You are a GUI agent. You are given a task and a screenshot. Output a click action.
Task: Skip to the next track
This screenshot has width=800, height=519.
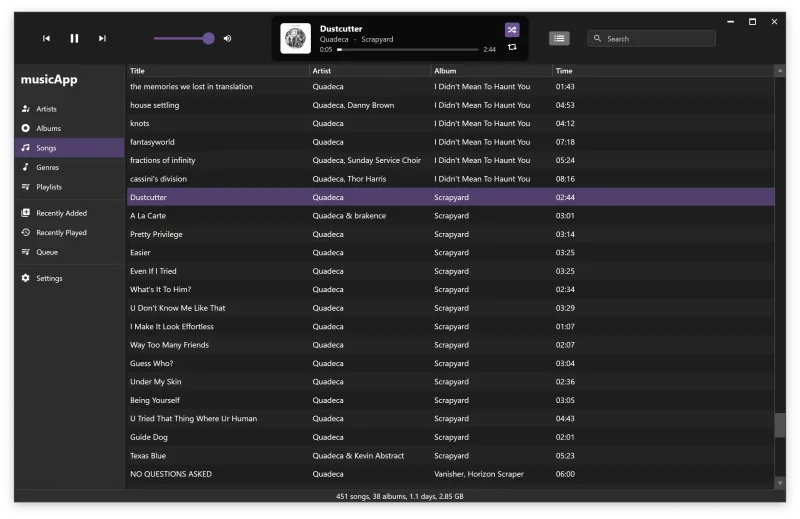tap(102, 38)
